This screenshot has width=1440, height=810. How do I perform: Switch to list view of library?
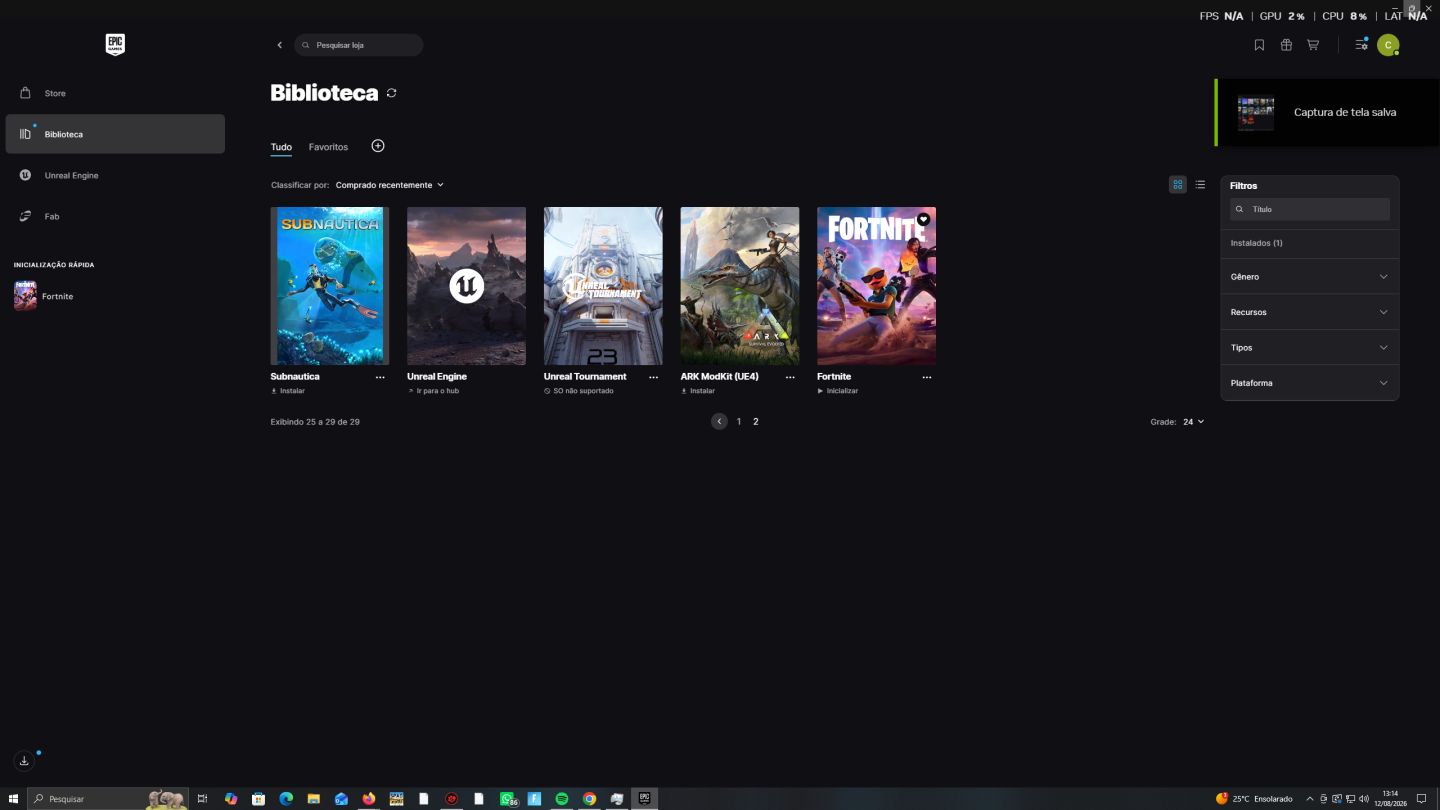coord(1200,185)
